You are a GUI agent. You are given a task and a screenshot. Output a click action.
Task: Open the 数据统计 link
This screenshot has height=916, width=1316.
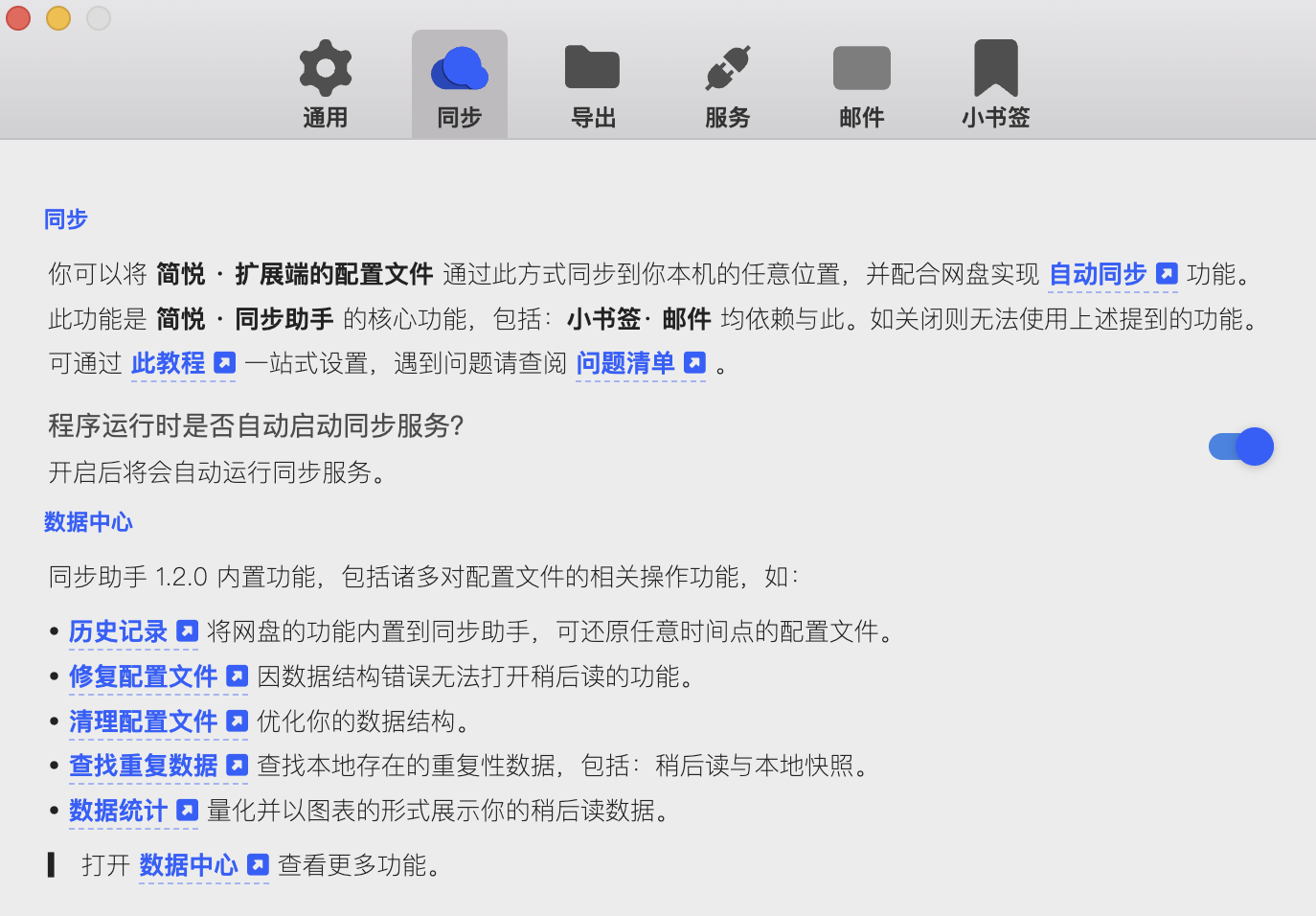[118, 811]
